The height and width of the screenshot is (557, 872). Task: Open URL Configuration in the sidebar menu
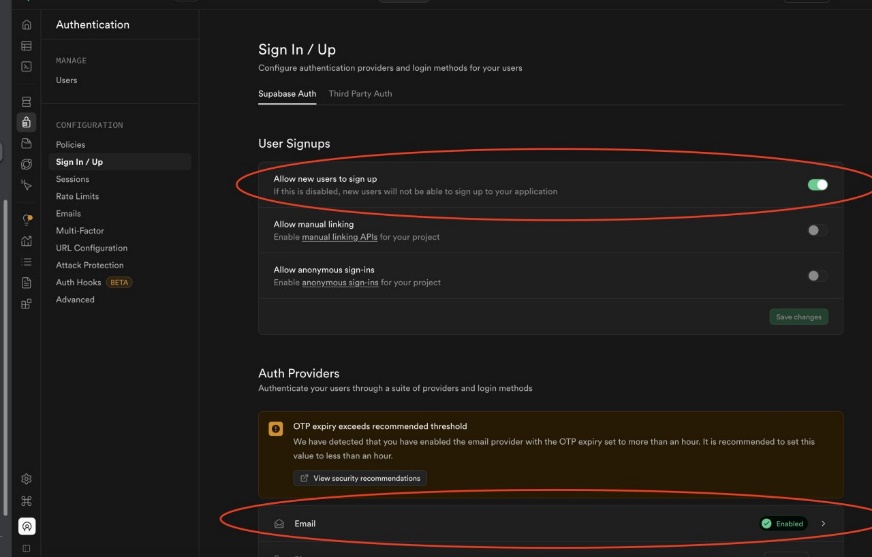pyautogui.click(x=91, y=248)
